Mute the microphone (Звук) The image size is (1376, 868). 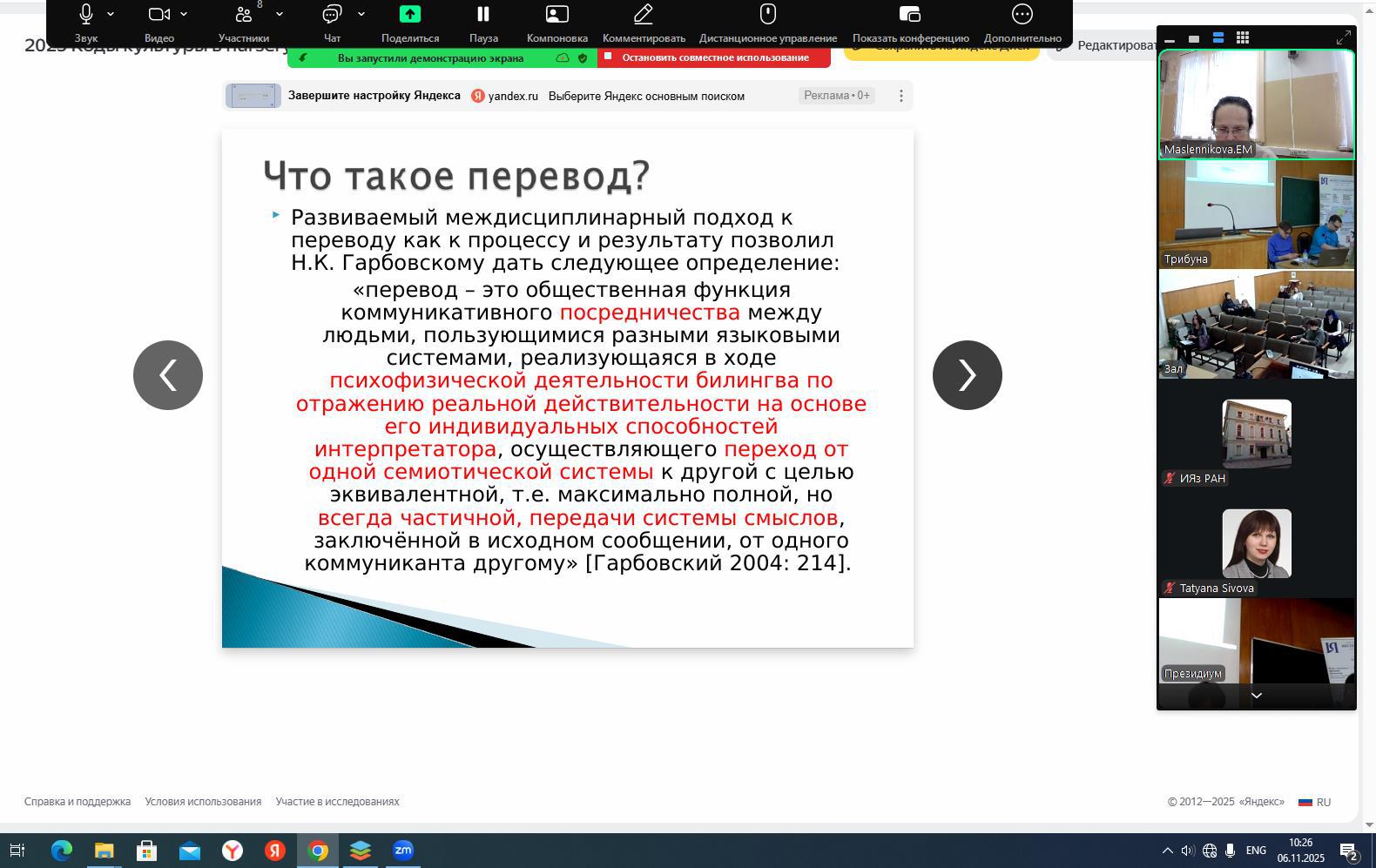click(86, 15)
